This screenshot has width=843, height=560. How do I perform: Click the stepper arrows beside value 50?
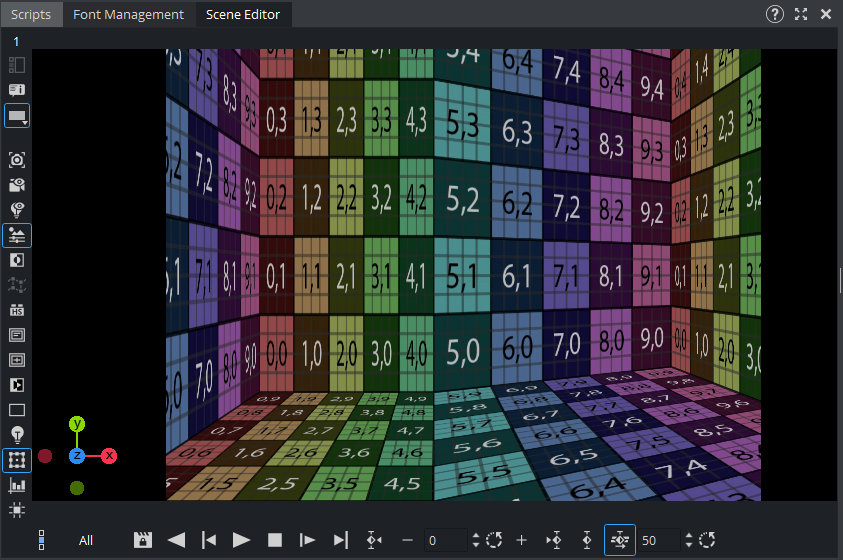tap(688, 540)
